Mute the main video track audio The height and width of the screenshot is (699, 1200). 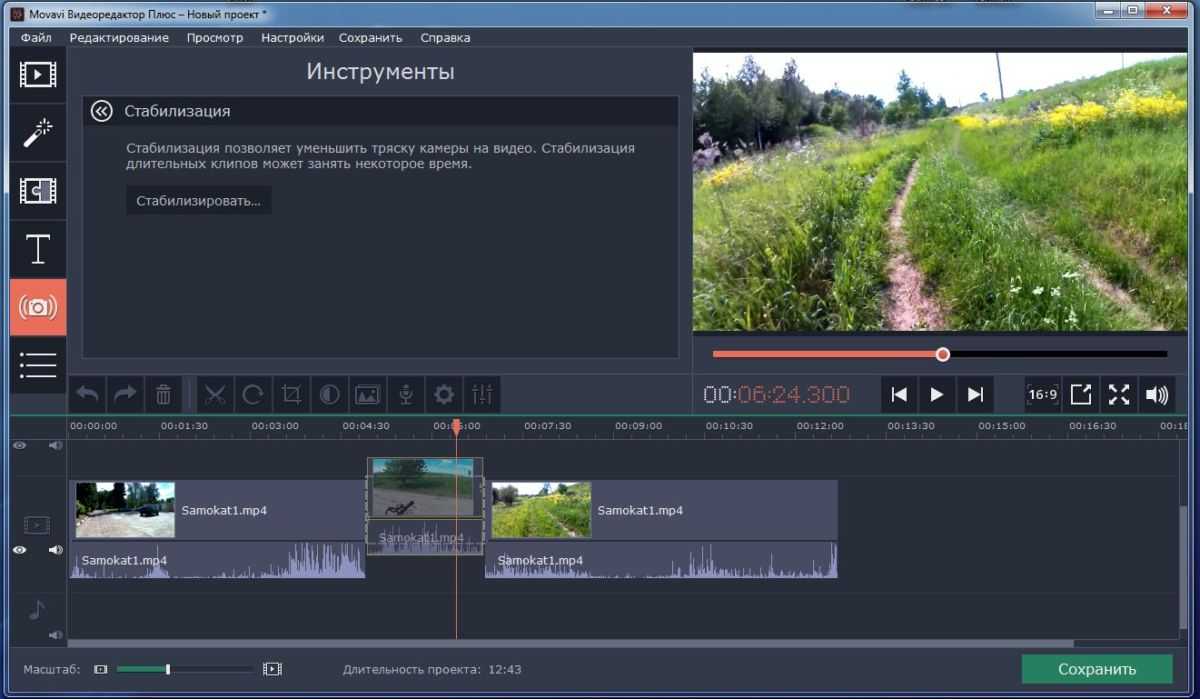coord(55,550)
